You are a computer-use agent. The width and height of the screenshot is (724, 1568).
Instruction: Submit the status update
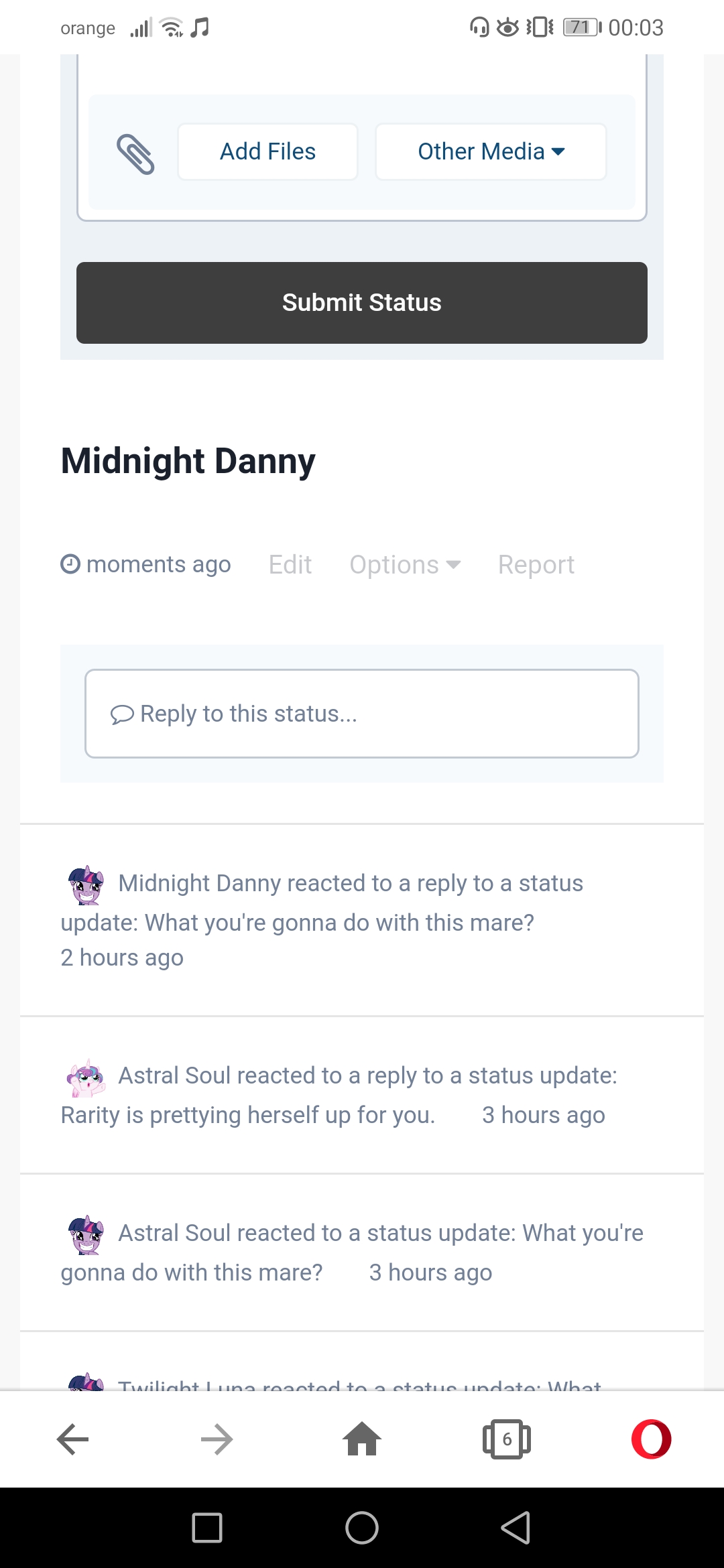pyautogui.click(x=362, y=303)
